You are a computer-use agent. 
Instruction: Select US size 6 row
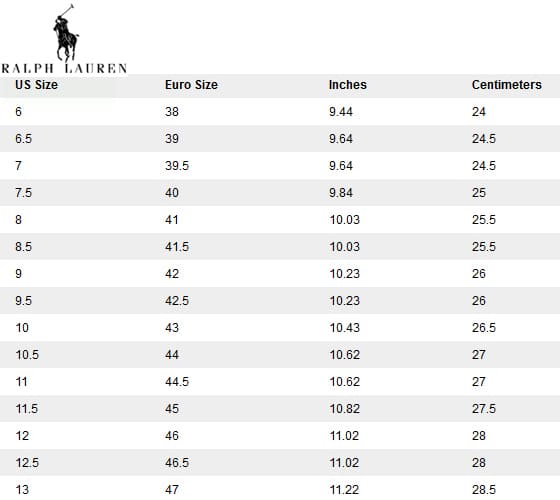pos(280,112)
